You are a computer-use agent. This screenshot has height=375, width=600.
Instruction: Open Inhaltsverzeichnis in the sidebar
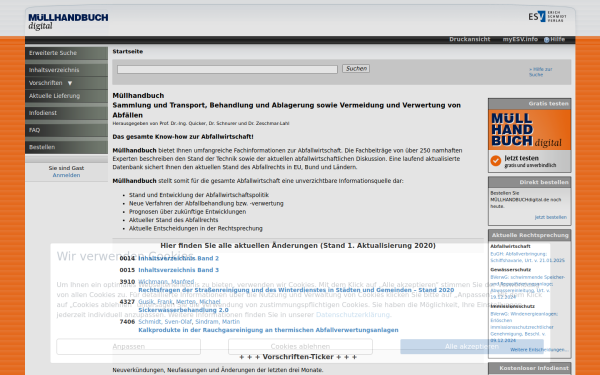pyautogui.click(x=66, y=70)
